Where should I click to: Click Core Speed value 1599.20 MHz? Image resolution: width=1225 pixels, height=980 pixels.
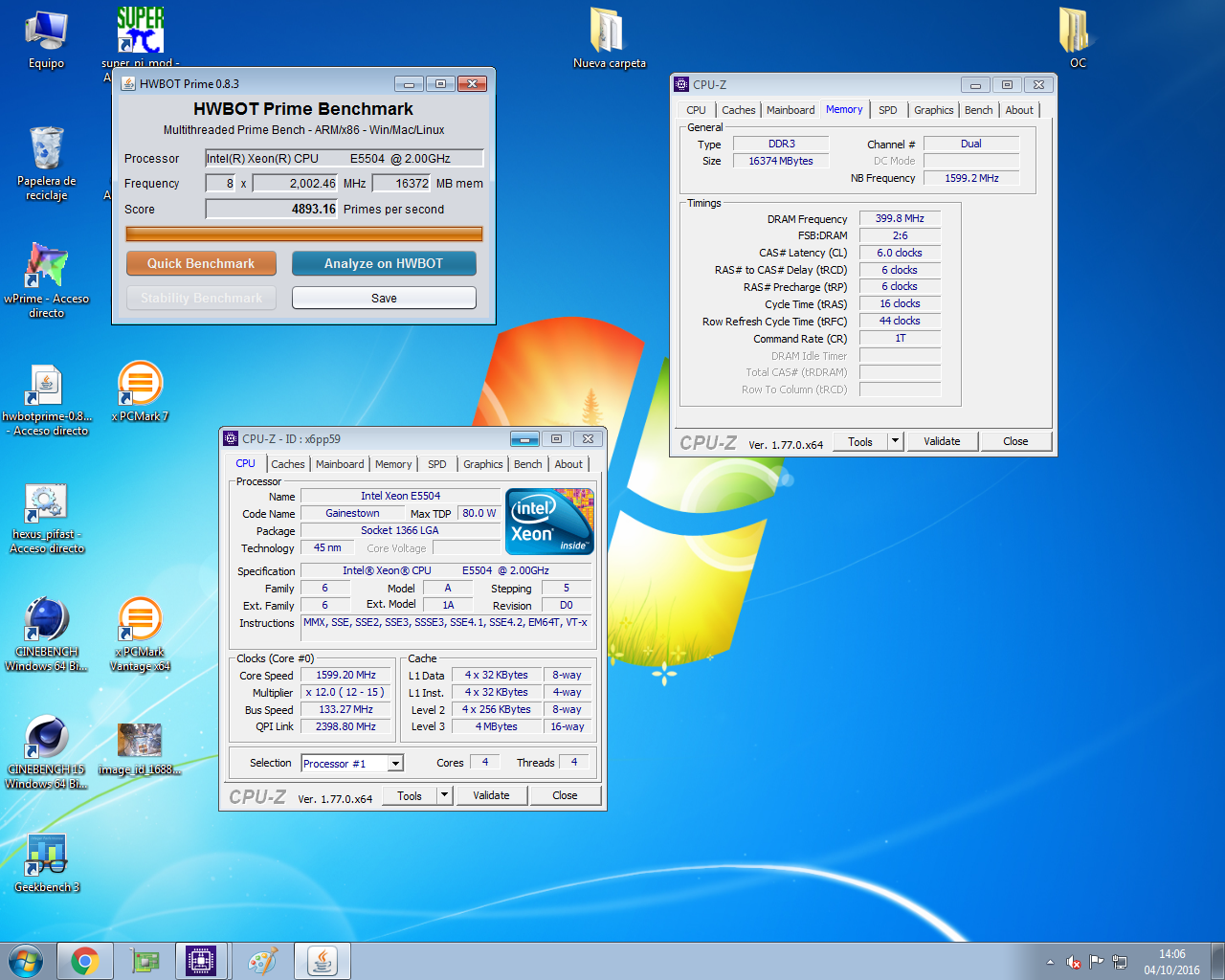tap(345, 675)
